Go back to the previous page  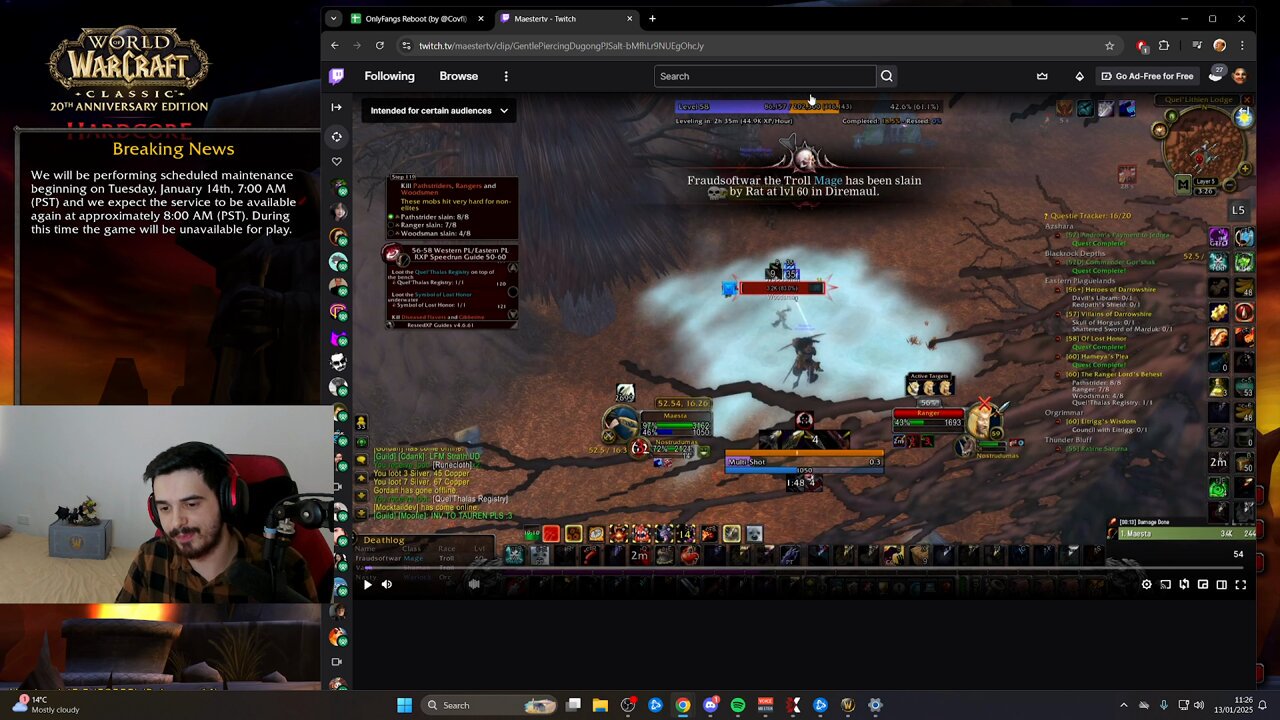click(x=335, y=46)
